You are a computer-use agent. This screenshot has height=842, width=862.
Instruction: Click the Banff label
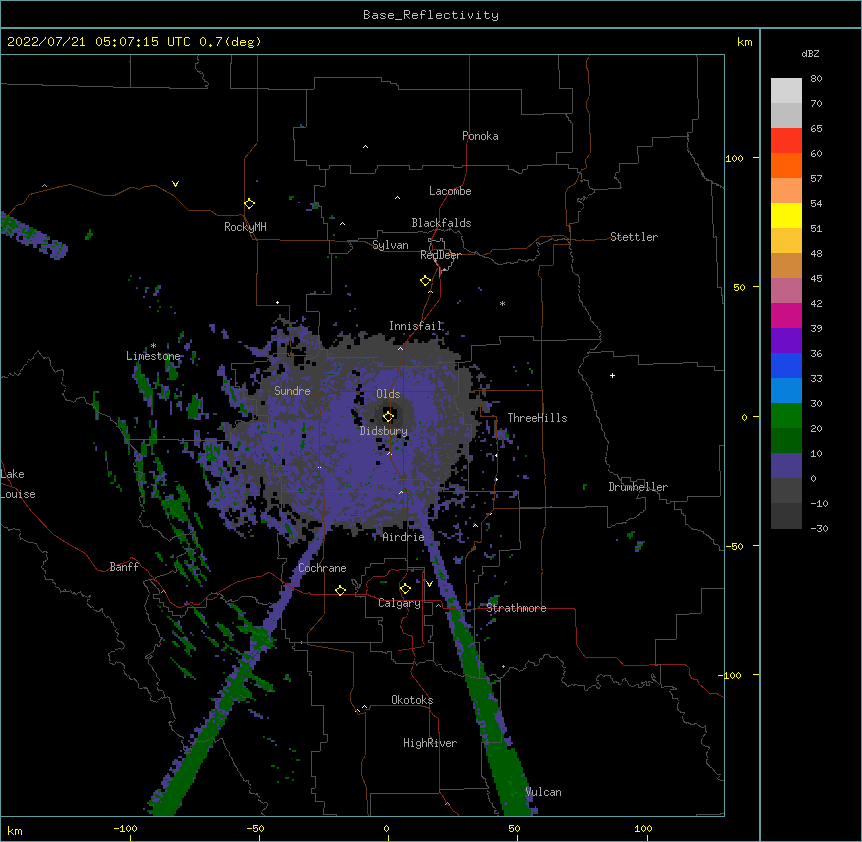click(x=124, y=567)
